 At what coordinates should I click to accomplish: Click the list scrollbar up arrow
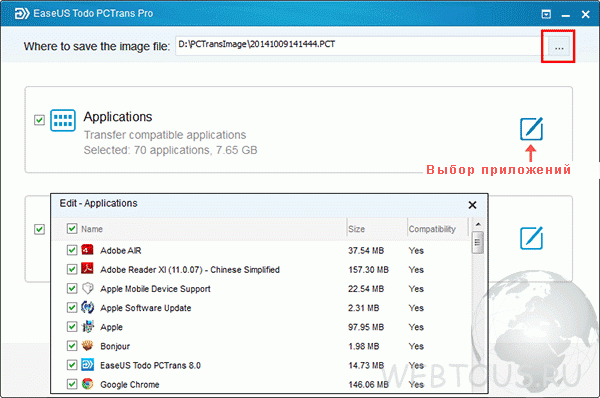point(478,224)
